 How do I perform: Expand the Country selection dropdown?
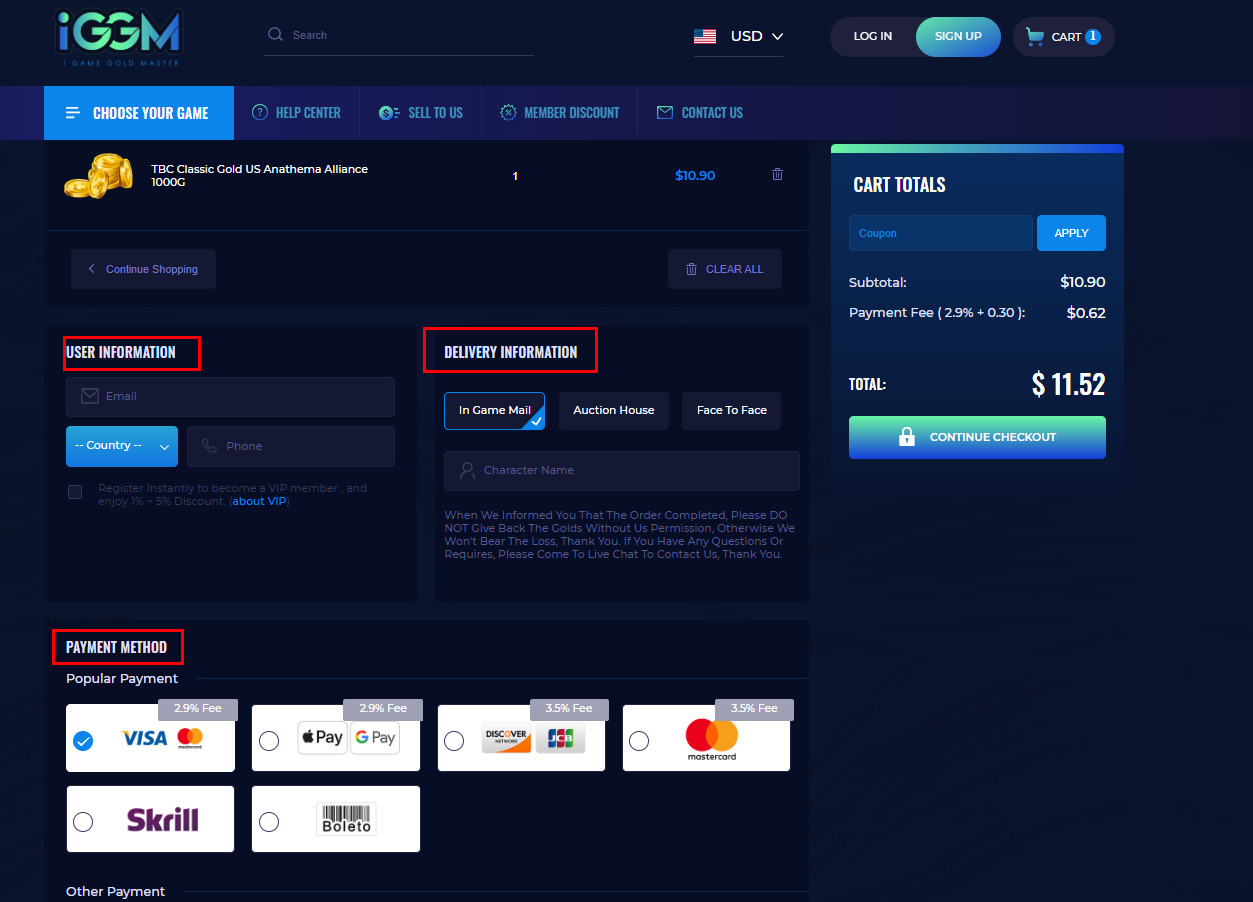122,446
